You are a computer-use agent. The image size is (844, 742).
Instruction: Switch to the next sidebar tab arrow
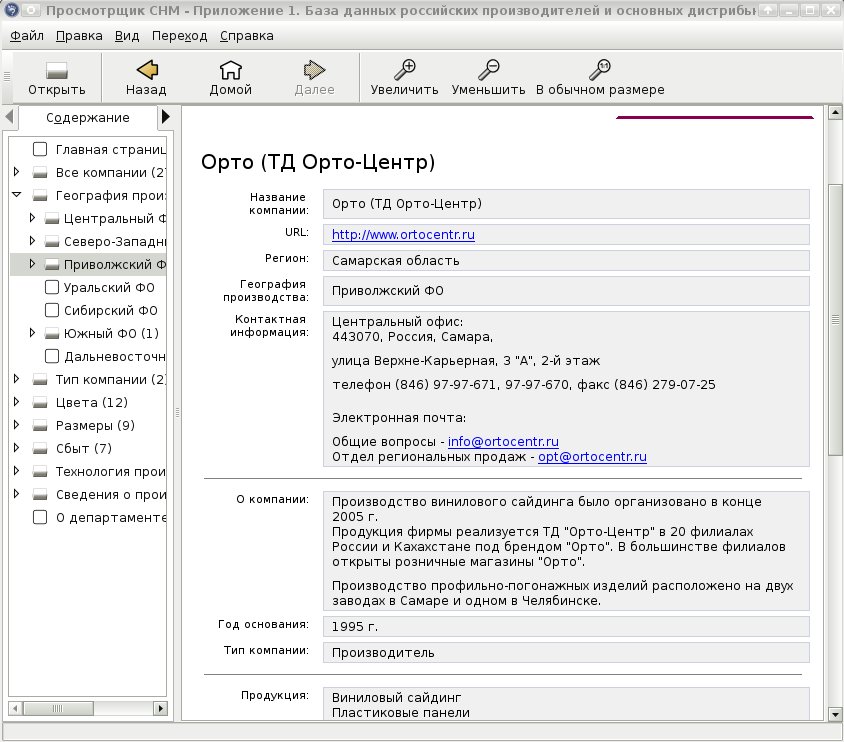click(x=166, y=116)
